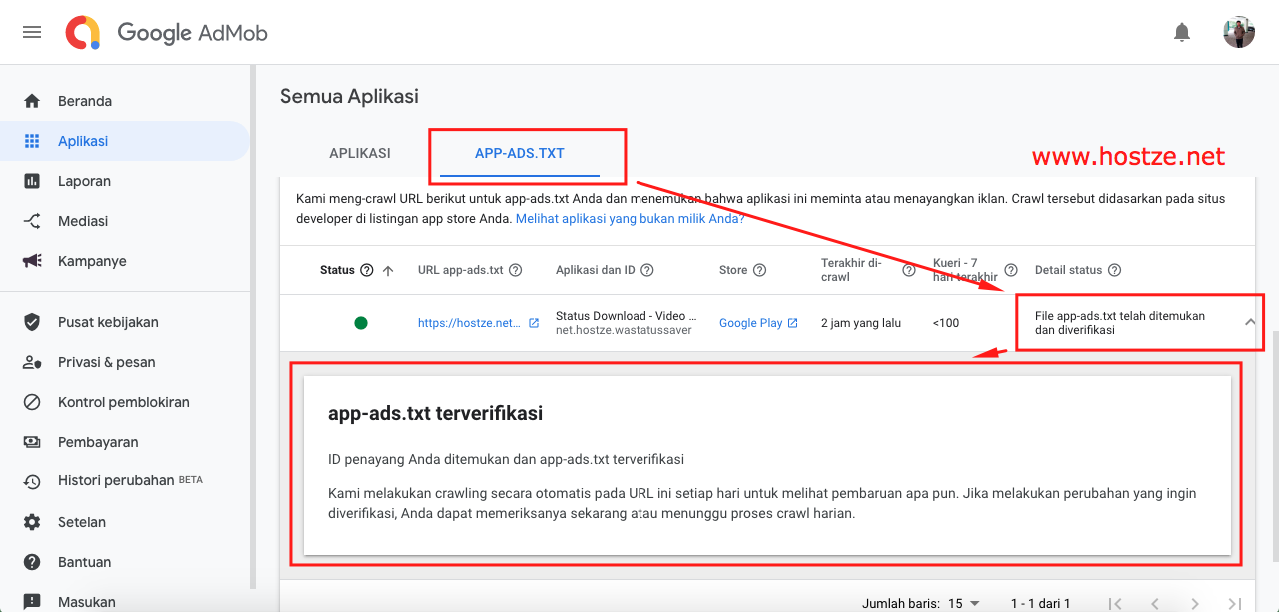This screenshot has height=612, width=1279.
Task: Click help icon beside URL app-ads.txt header
Action: pos(516,270)
